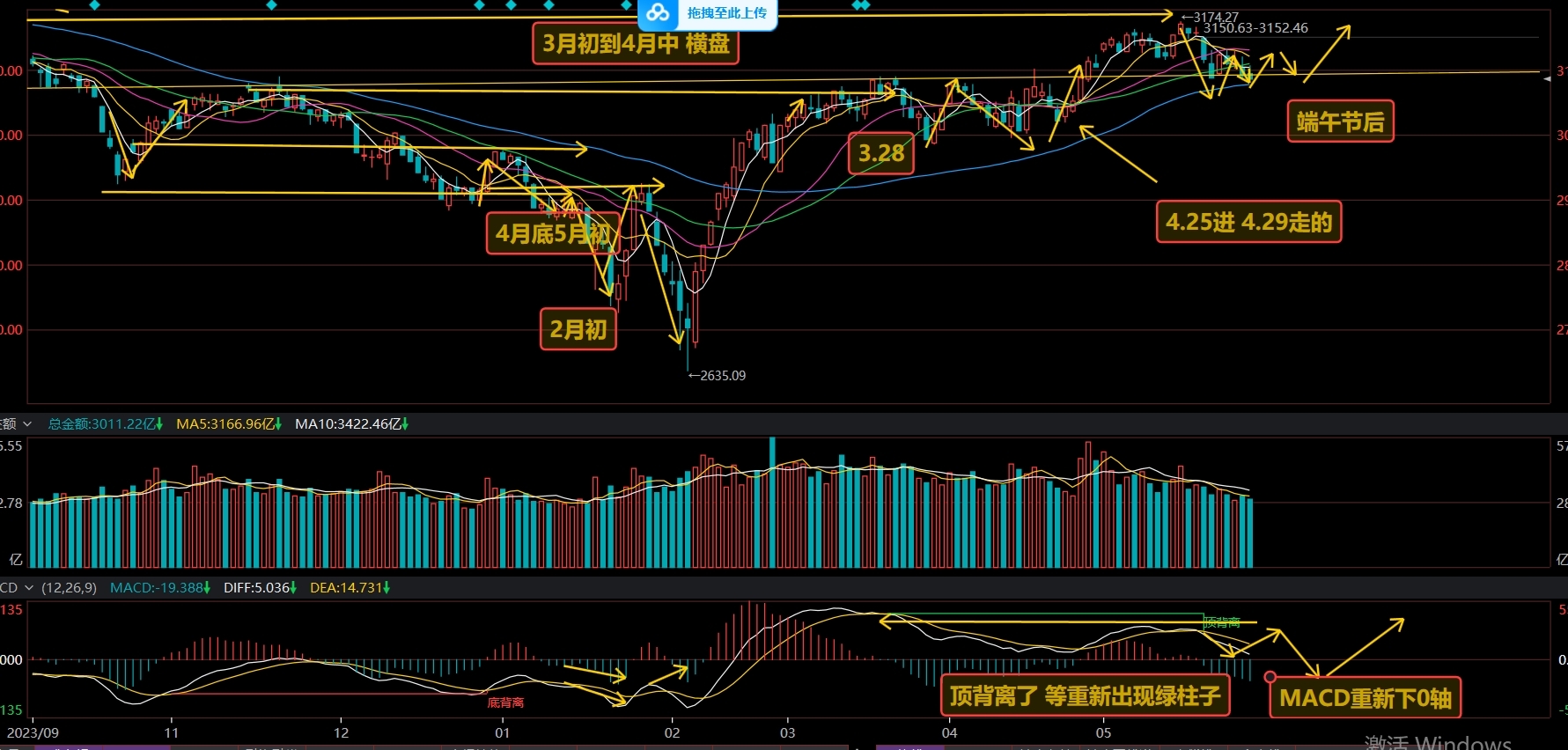Click the 3174.27 high price label
1568x750 pixels.
point(1211,17)
